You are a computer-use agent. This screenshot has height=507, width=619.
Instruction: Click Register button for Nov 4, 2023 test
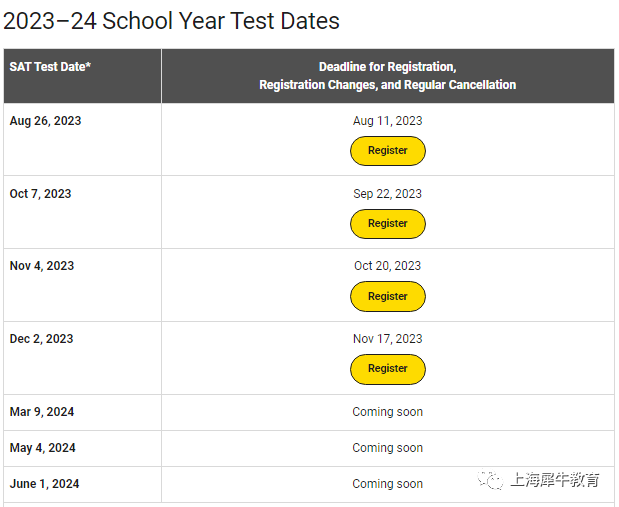click(388, 297)
